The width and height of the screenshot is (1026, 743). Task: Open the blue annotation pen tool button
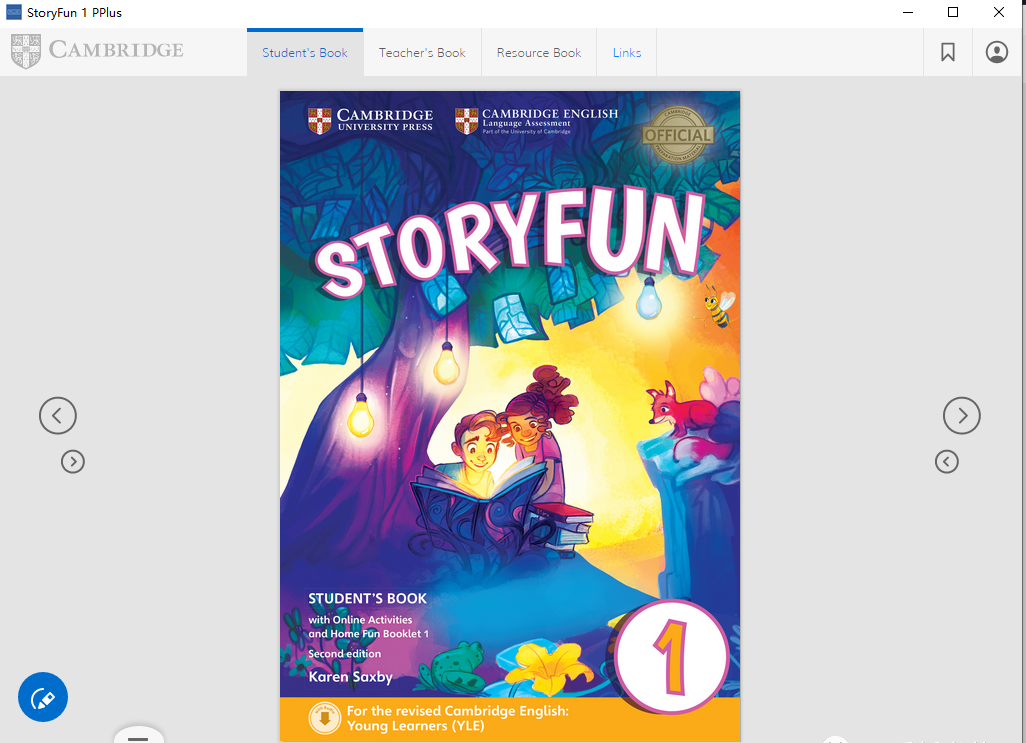pos(43,697)
